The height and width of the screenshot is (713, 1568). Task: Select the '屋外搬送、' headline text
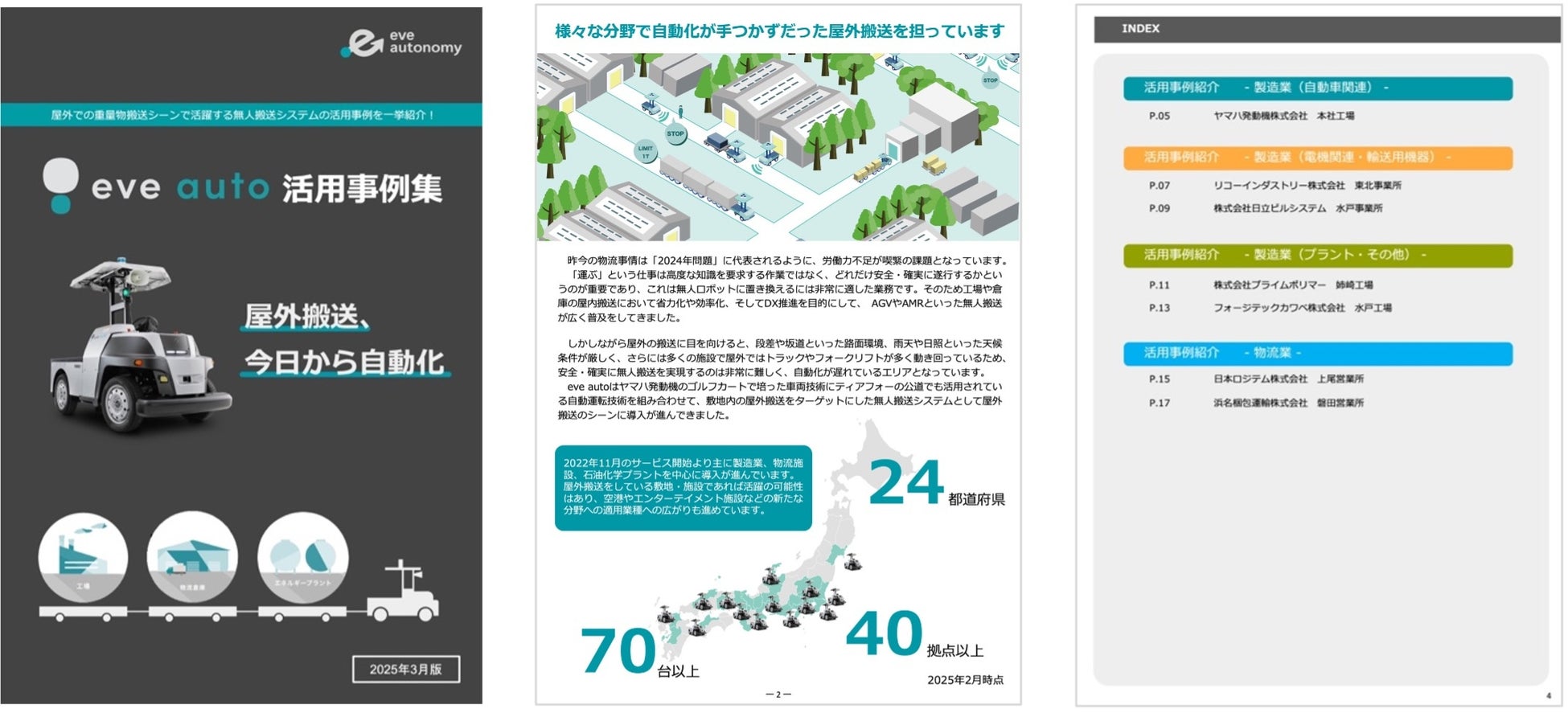[x=308, y=317]
